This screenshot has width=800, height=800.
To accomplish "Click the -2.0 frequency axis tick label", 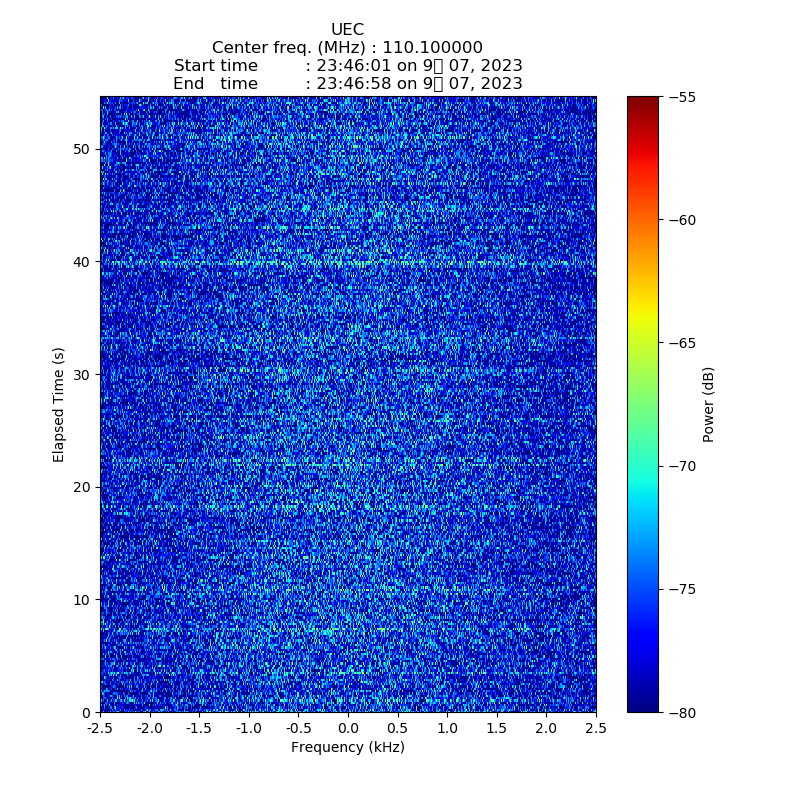I will click(x=149, y=728).
